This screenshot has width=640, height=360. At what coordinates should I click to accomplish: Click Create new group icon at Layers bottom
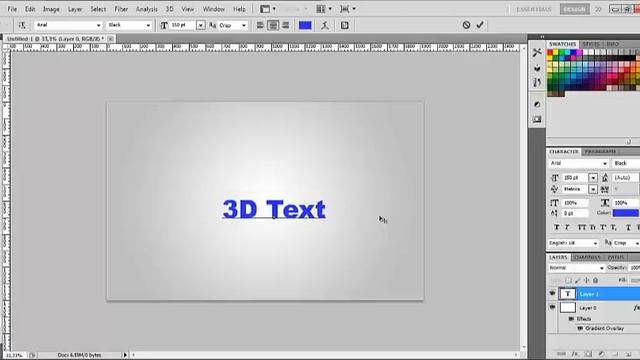tap(615, 354)
